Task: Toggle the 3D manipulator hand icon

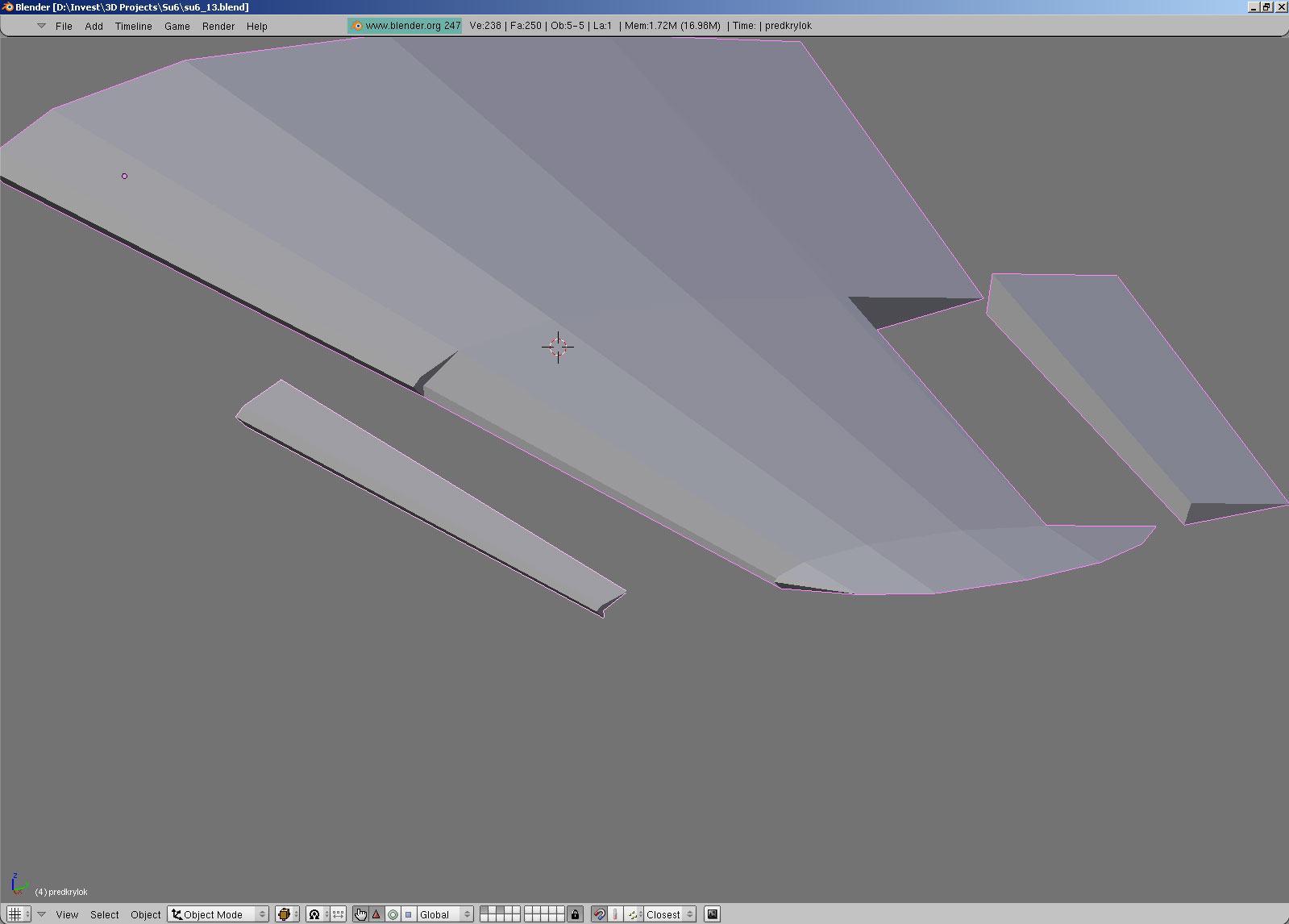Action: pyautogui.click(x=360, y=914)
